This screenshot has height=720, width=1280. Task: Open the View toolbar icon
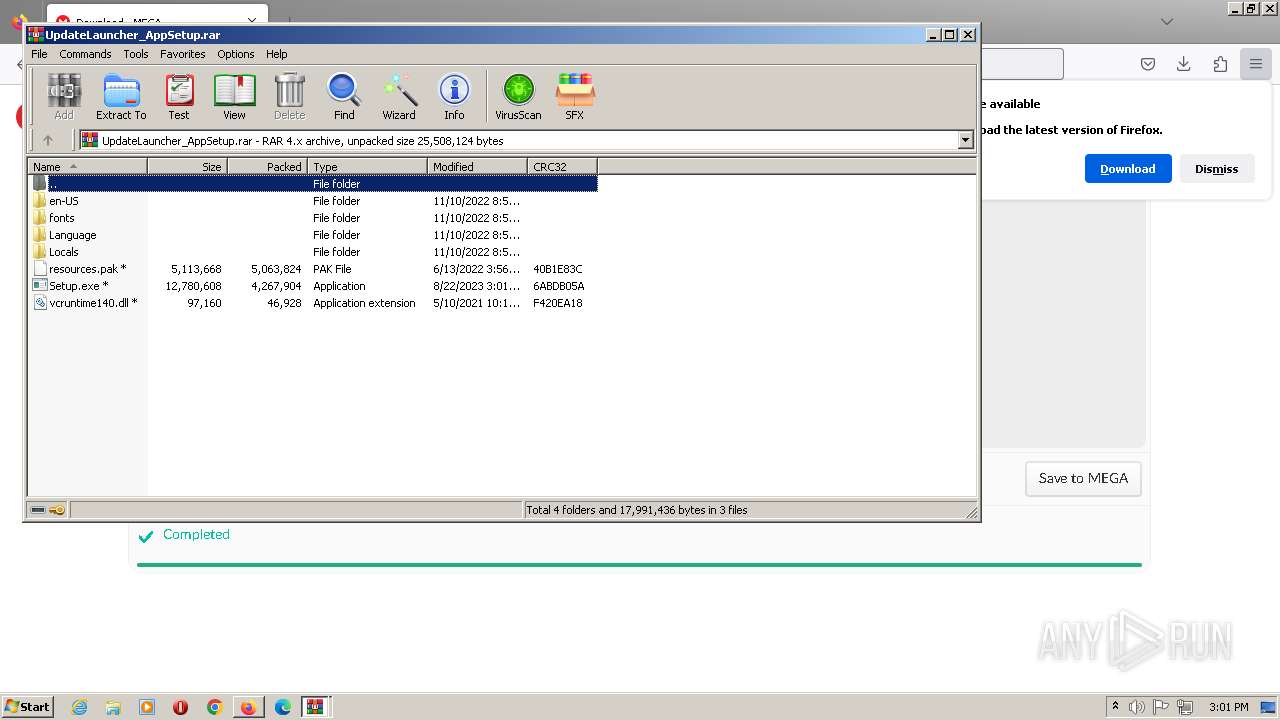click(x=234, y=97)
